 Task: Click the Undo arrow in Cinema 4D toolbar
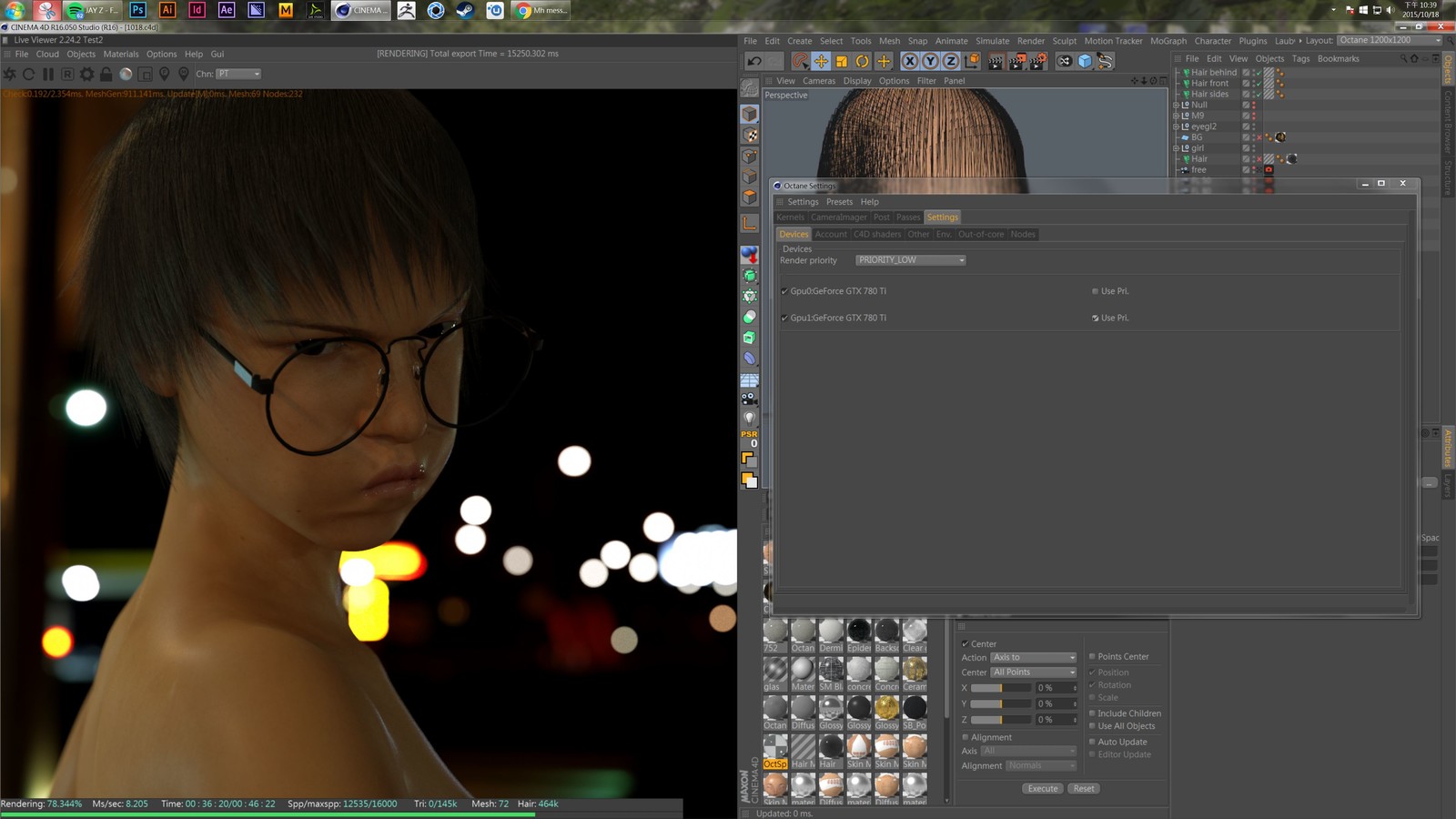[754, 61]
